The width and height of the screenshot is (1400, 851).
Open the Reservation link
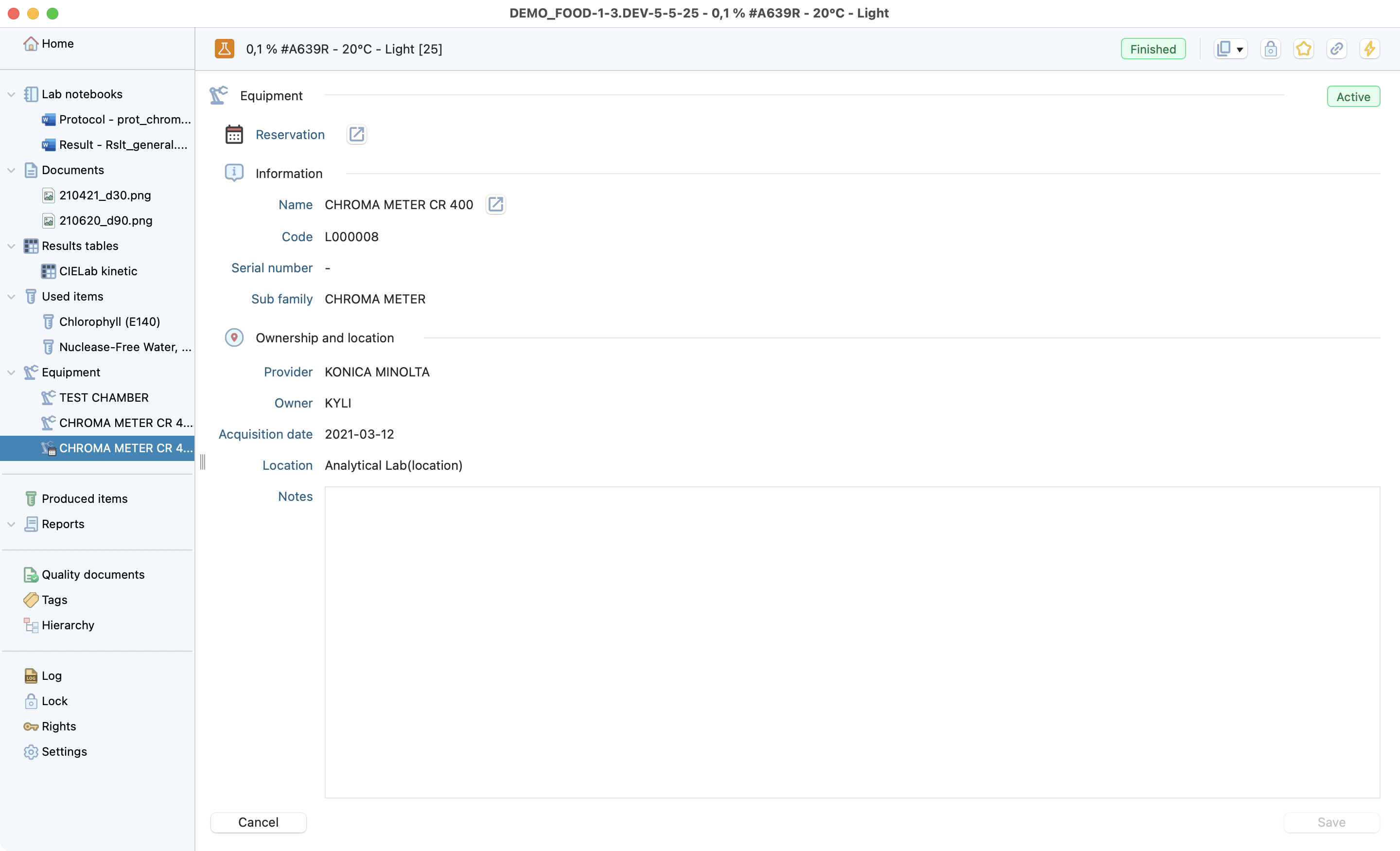click(290, 135)
